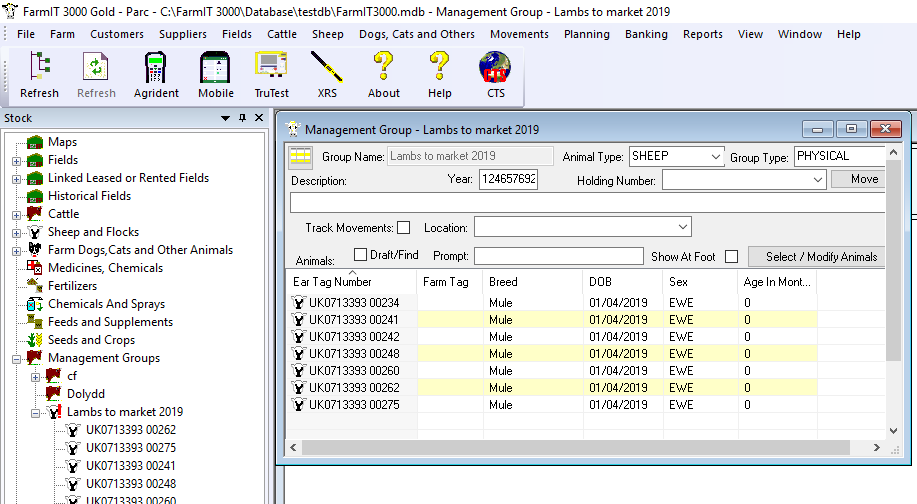The height and width of the screenshot is (504, 917).
Task: Enable the Draft/Find checkbox
Action: 360,254
